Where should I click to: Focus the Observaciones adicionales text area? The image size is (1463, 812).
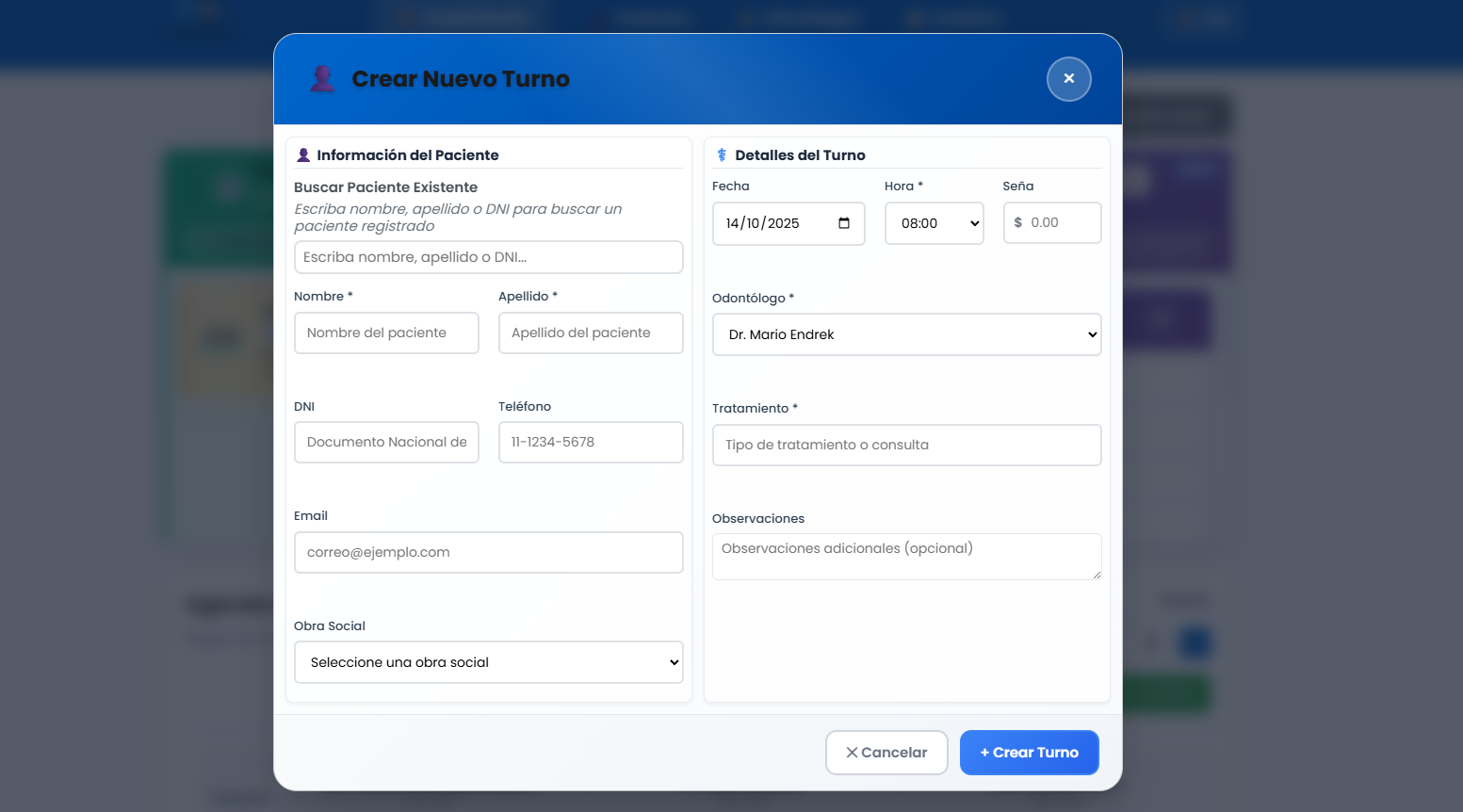point(906,557)
